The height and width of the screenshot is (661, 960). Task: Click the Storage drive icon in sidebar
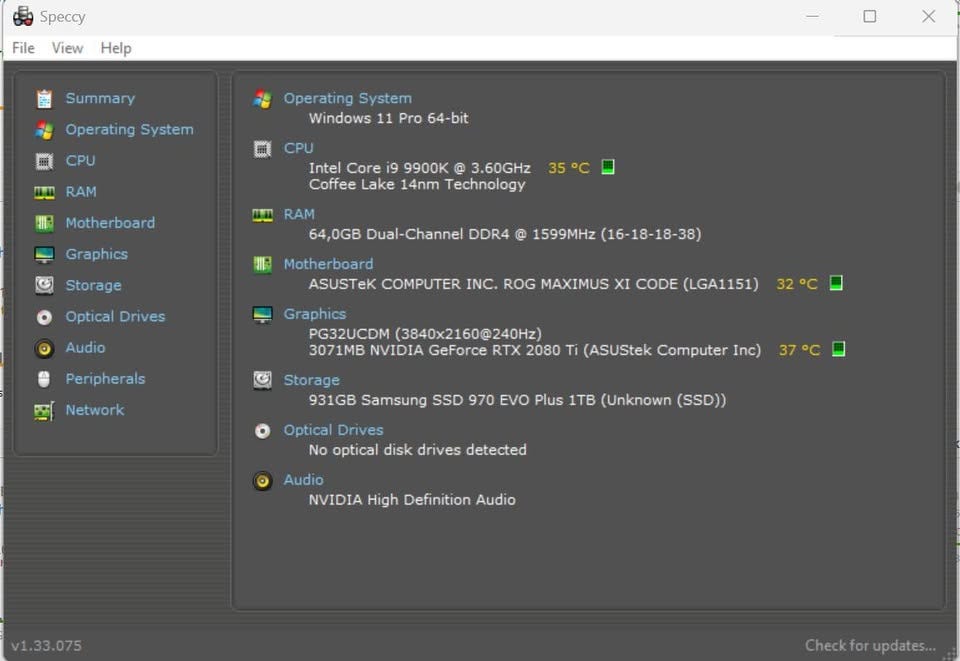pyautogui.click(x=44, y=285)
